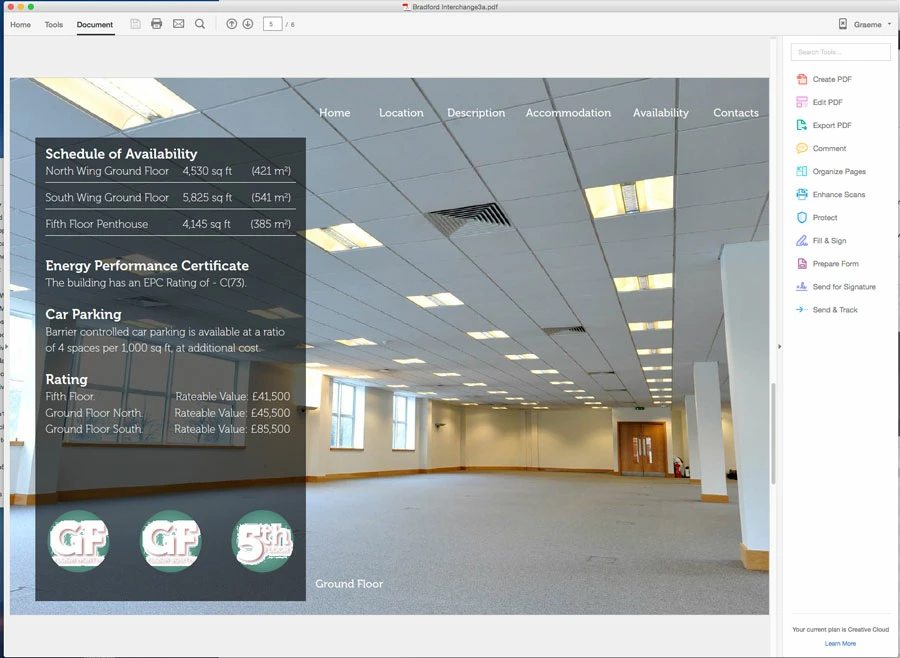Go to the brochure Home link

[x=335, y=113]
